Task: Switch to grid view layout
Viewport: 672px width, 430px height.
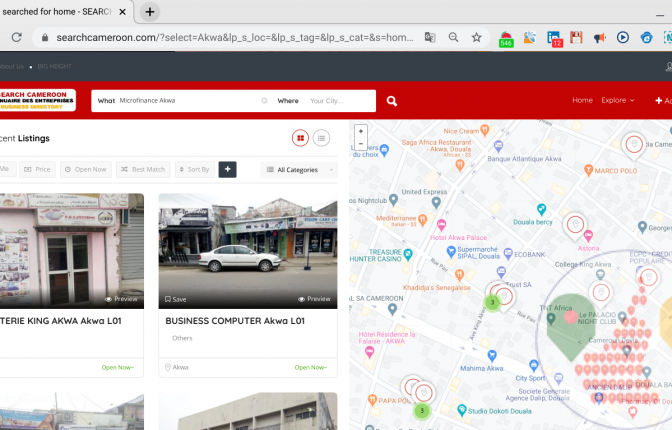Action: (x=300, y=138)
